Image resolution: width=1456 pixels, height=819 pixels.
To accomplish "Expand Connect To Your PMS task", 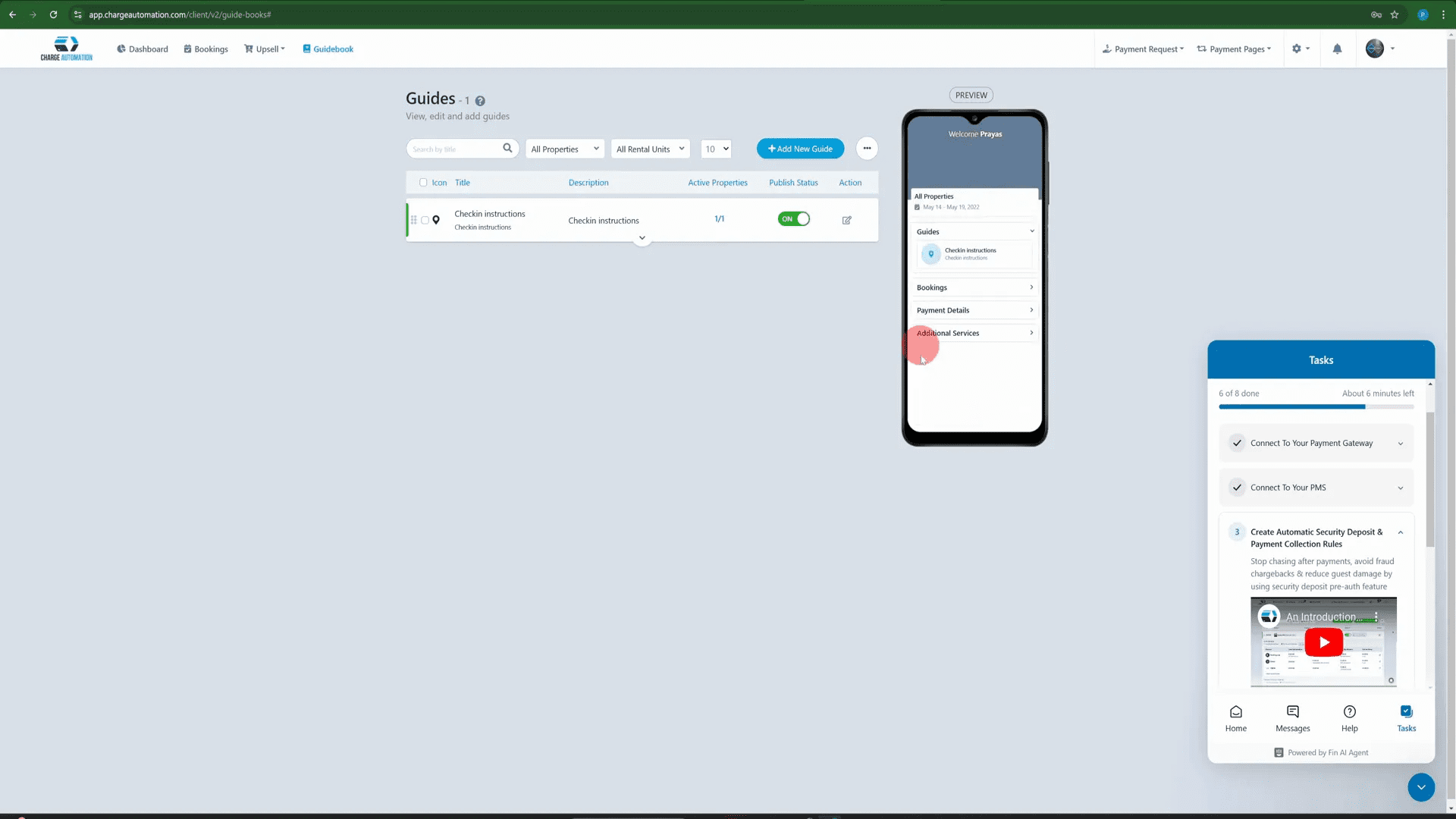I will click(x=1316, y=488).
